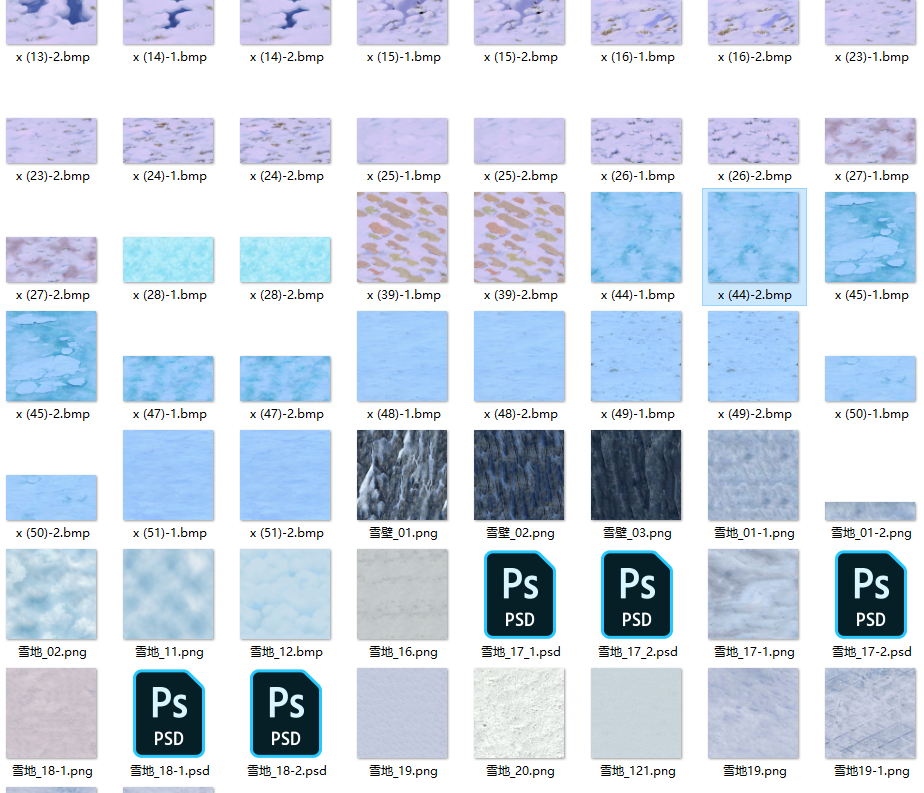Select the x (39)-1.bmp orange-patched texture
This screenshot has height=793, width=924.
click(403, 238)
